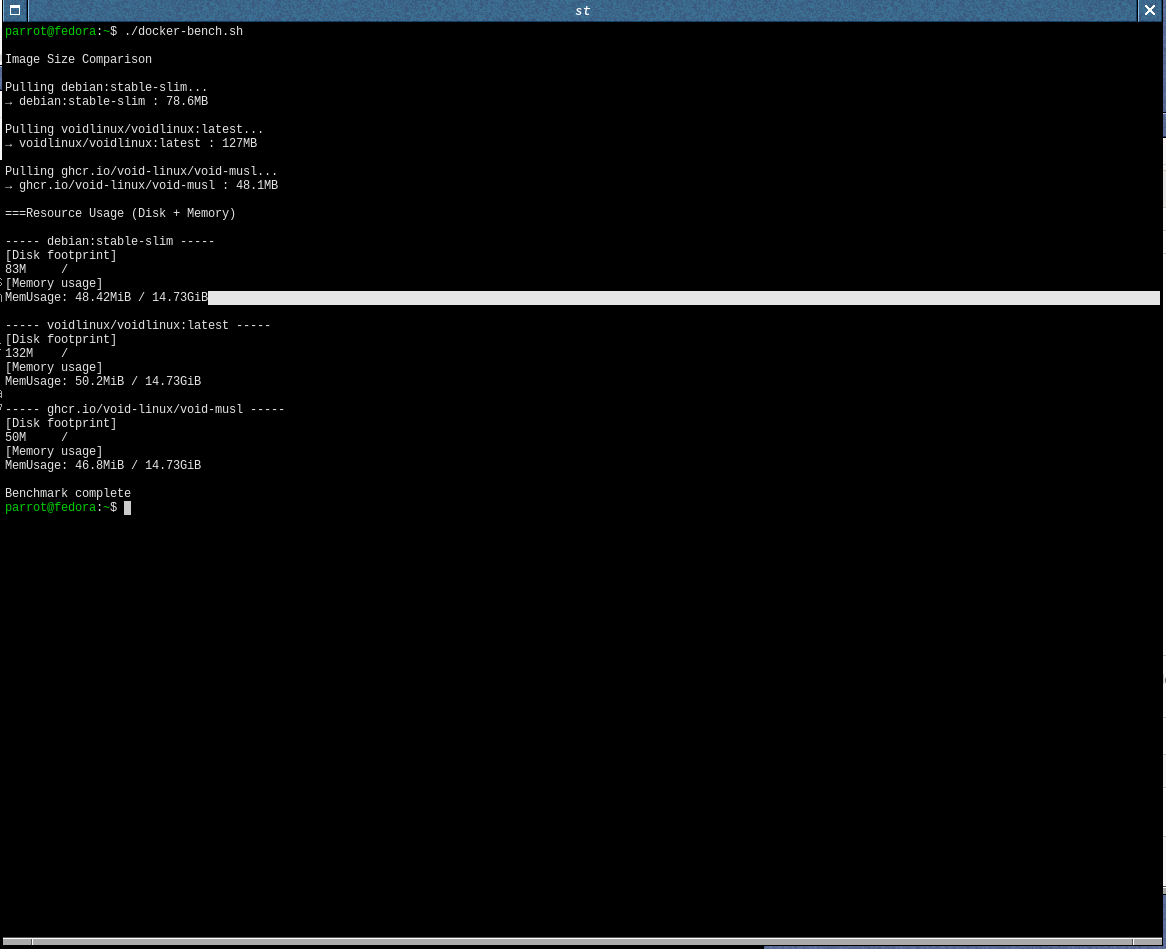Screen dimensions: 1166x949
Task: Click '----- voidlinux/voidlinux:latest -----' section header
Action: tap(138, 326)
